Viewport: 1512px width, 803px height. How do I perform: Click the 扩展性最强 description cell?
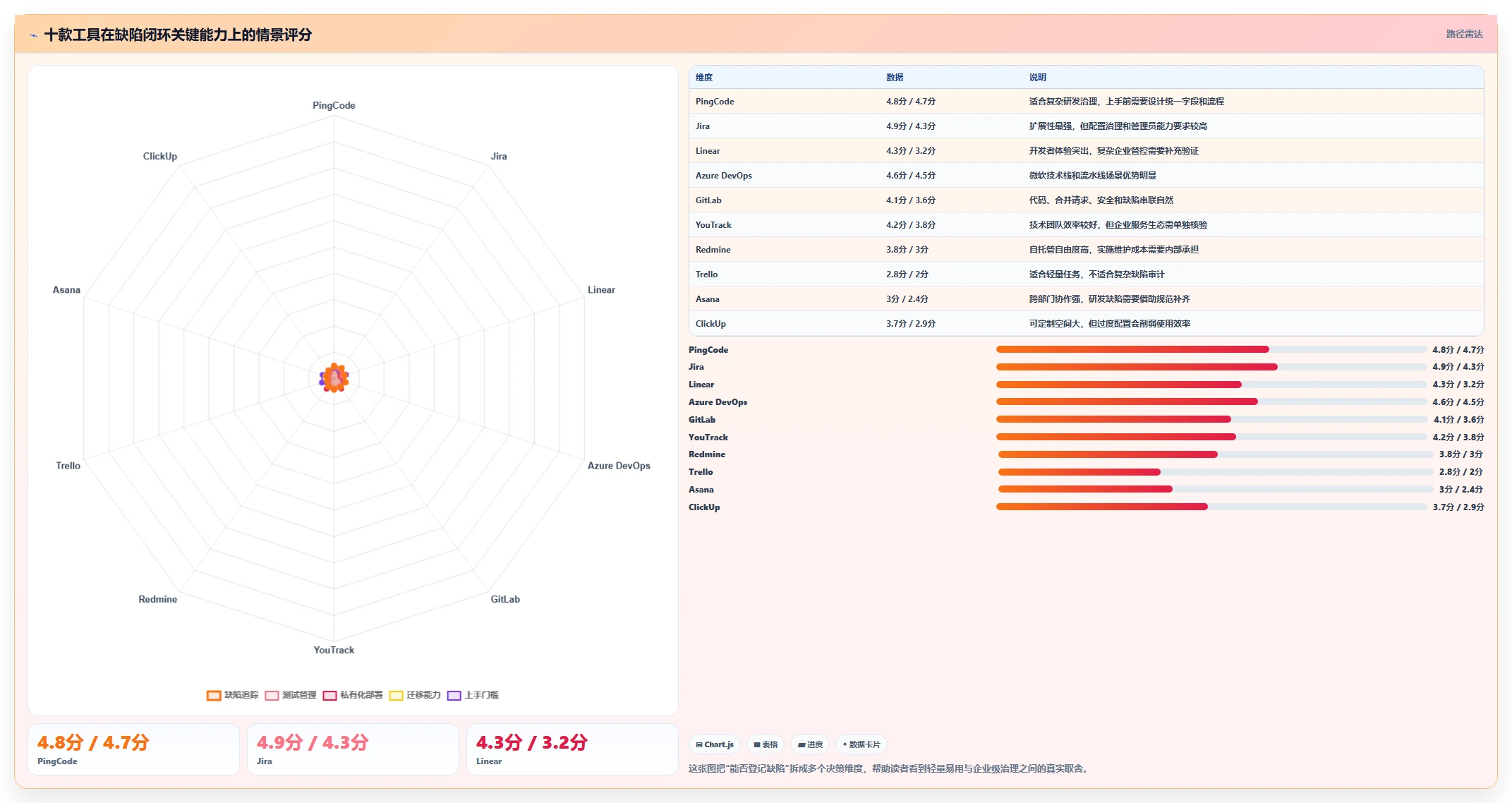(x=1118, y=126)
